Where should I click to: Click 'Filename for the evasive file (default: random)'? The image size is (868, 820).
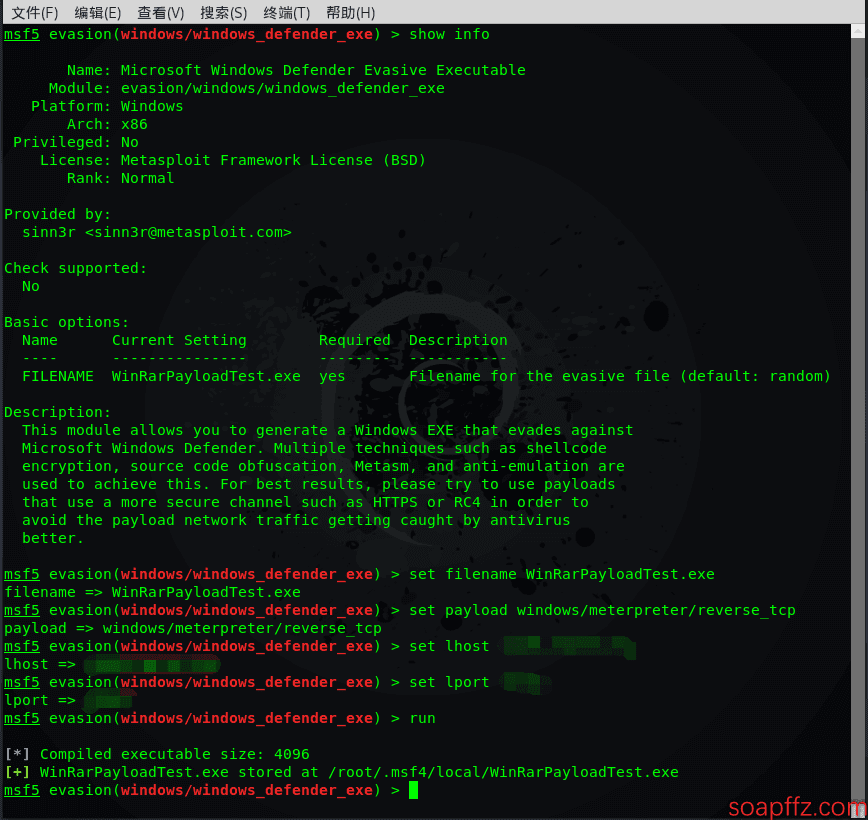click(x=620, y=377)
